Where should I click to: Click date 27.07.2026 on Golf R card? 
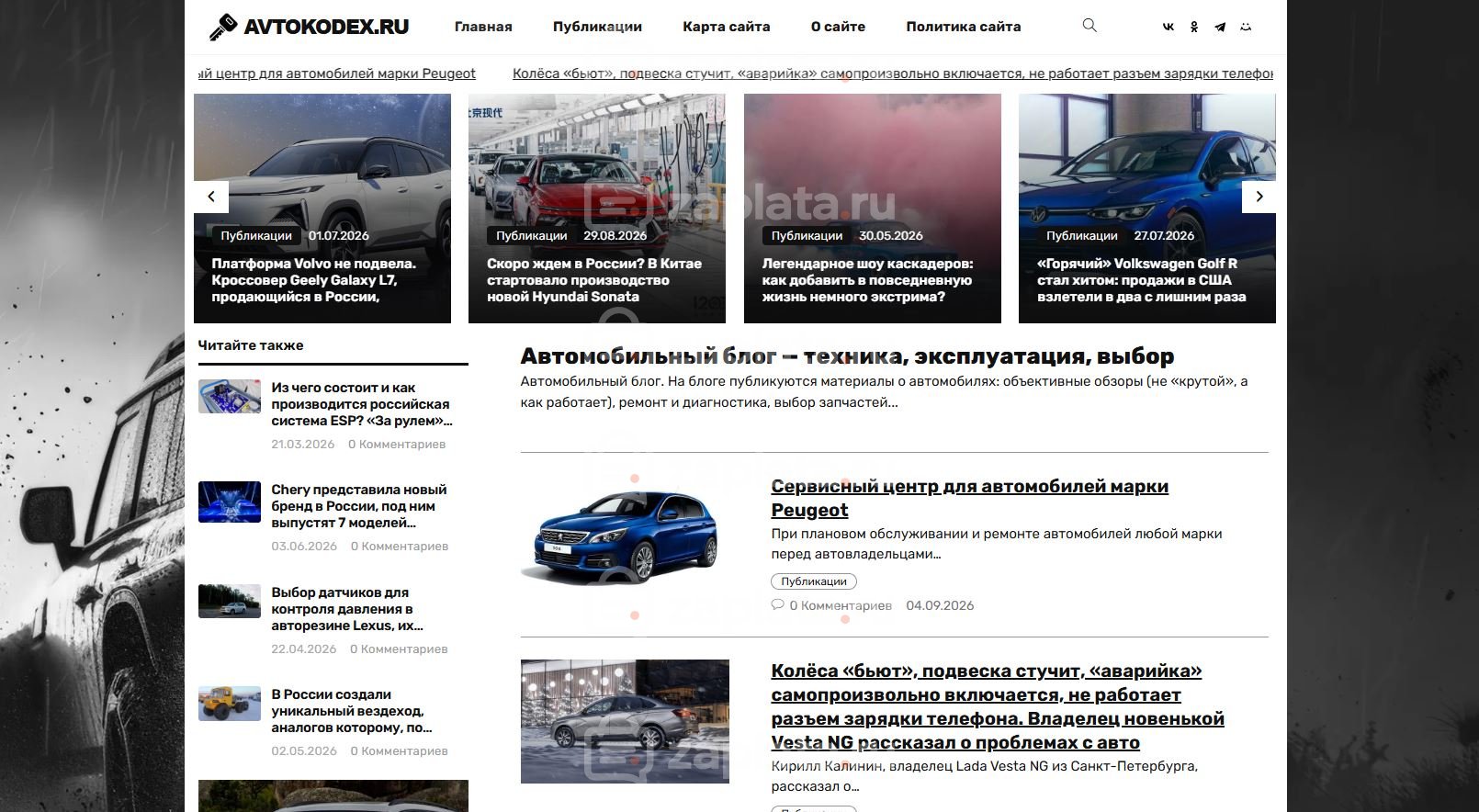click(x=1164, y=235)
